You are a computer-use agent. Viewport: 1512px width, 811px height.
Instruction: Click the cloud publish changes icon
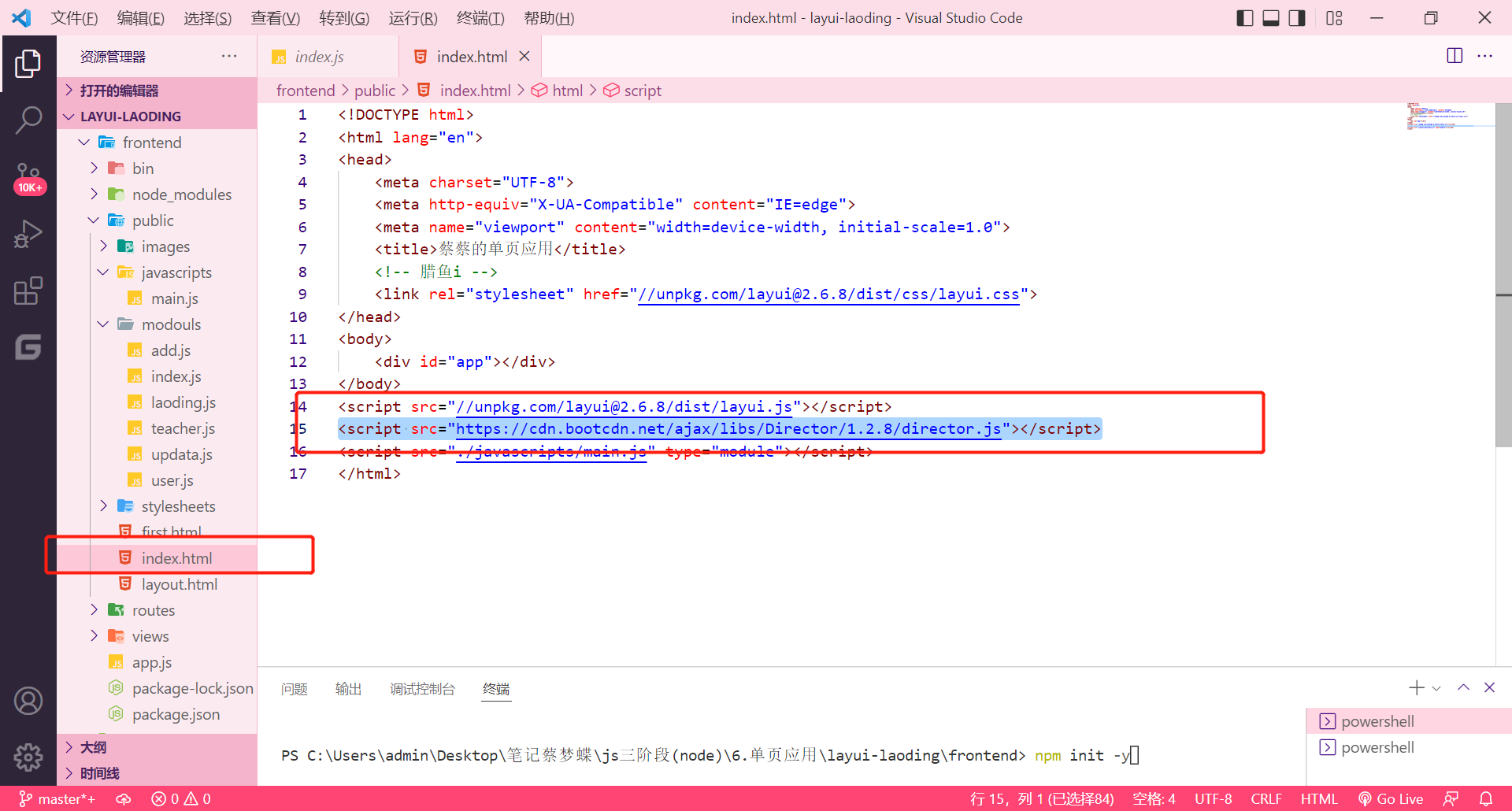point(124,798)
